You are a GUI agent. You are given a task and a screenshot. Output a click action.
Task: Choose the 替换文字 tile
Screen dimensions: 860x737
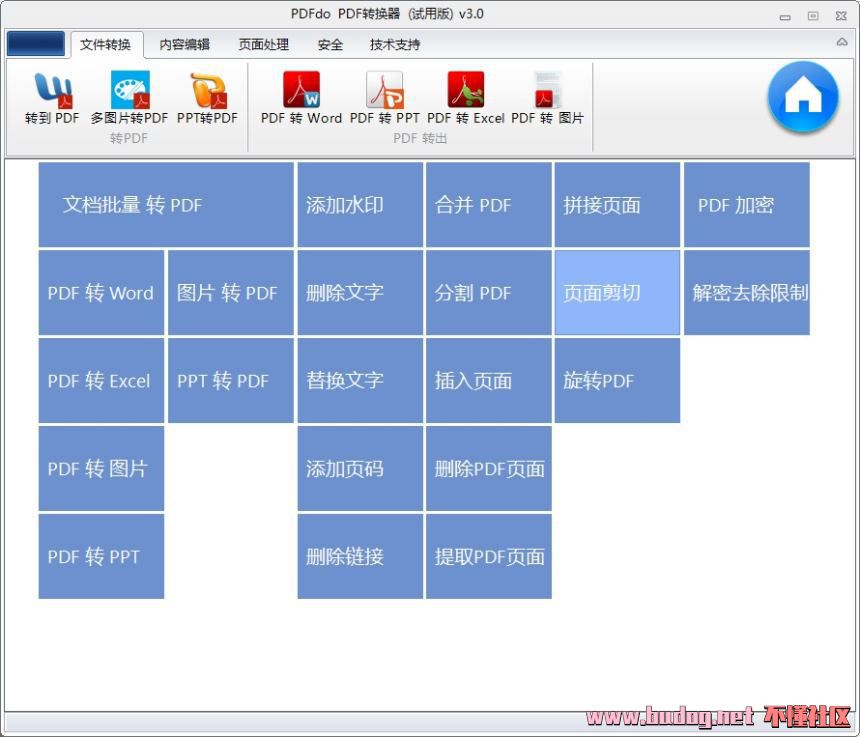tap(360, 381)
